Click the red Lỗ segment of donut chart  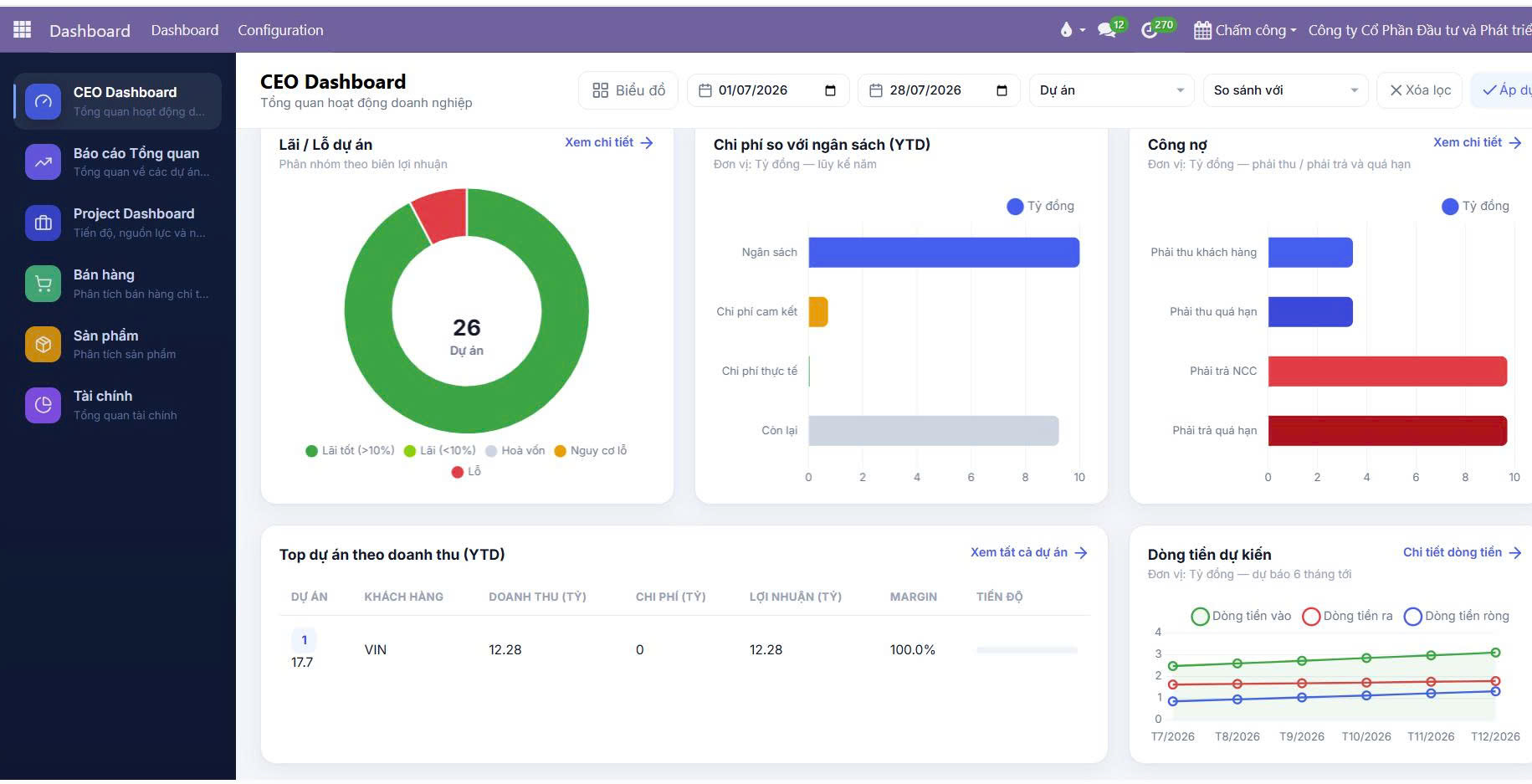[x=441, y=214]
